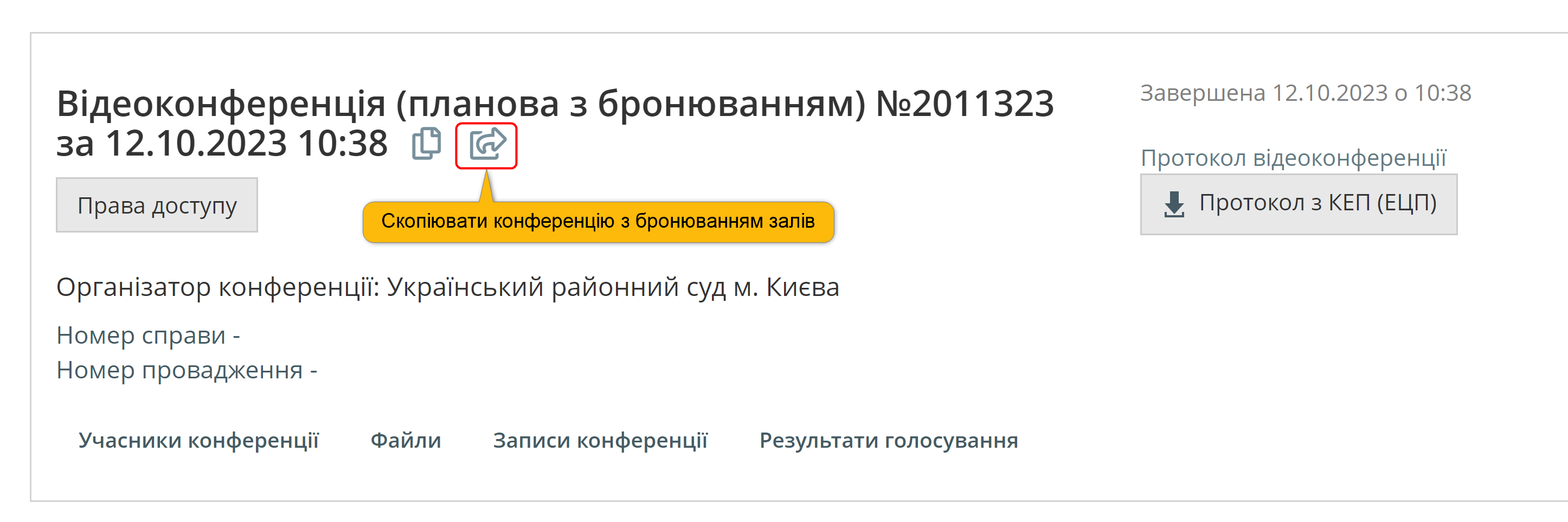Click conference number №2011323 in the heading

click(965, 104)
